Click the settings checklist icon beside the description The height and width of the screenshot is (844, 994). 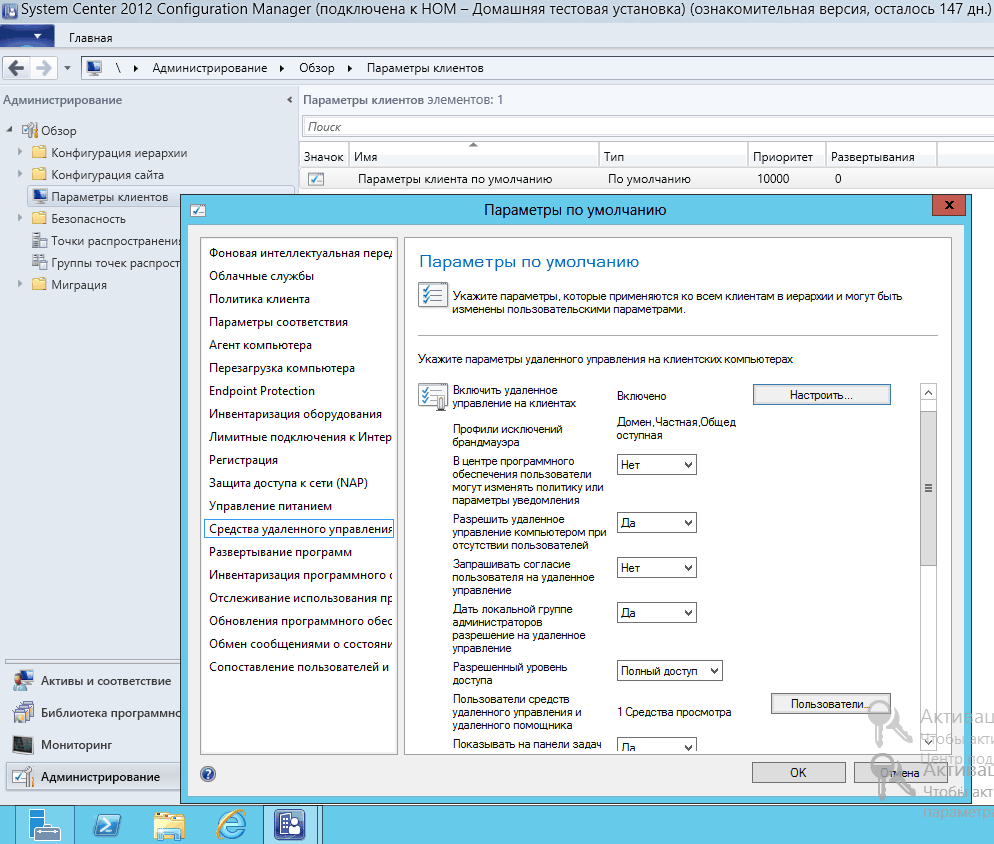[x=433, y=295]
